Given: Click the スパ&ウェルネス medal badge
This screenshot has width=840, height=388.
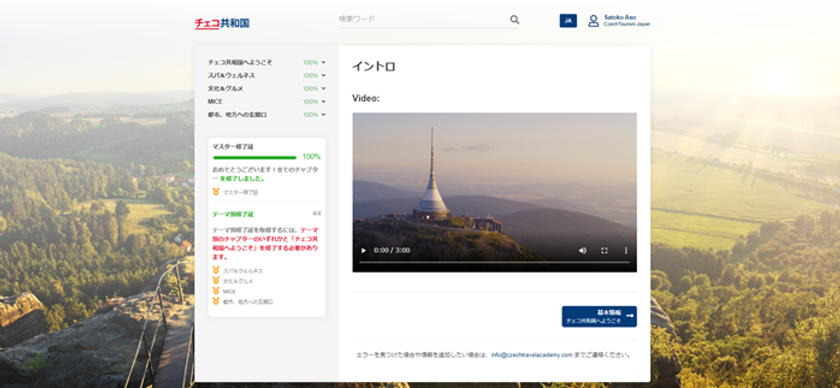Looking at the screenshot, I should pyautogui.click(x=216, y=271).
